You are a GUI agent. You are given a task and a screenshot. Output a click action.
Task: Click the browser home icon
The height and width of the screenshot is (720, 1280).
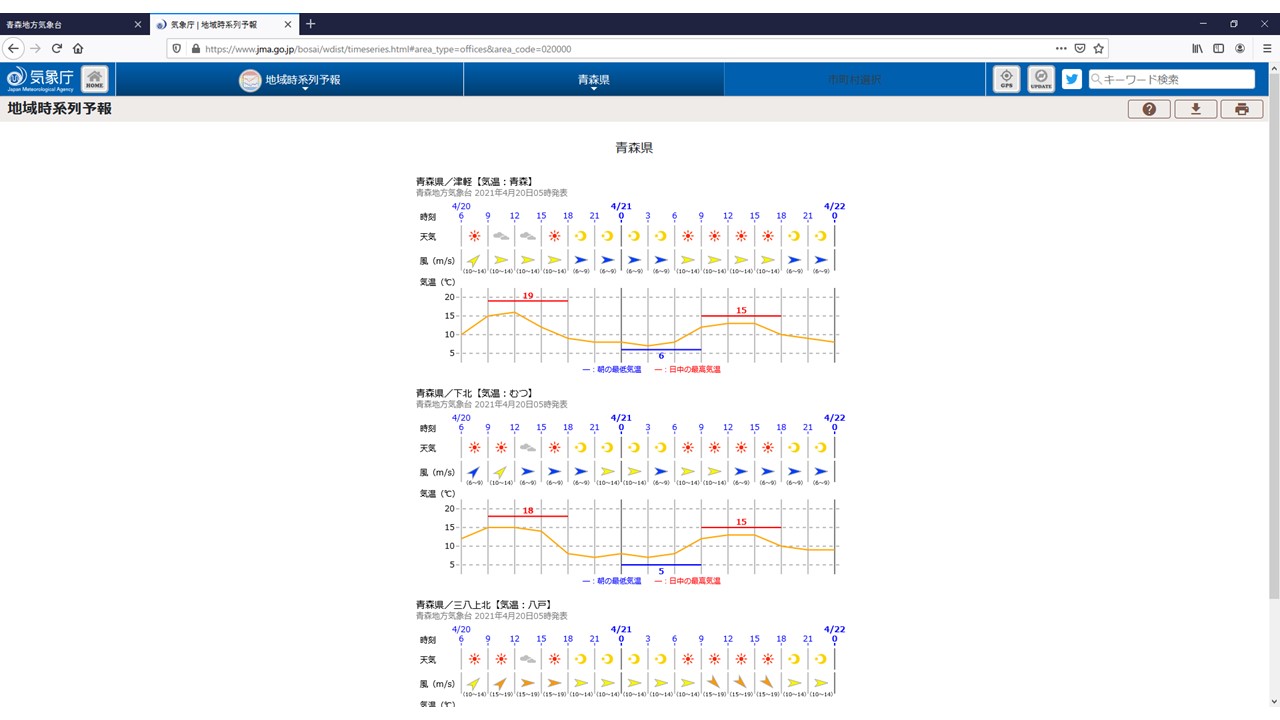[78, 48]
